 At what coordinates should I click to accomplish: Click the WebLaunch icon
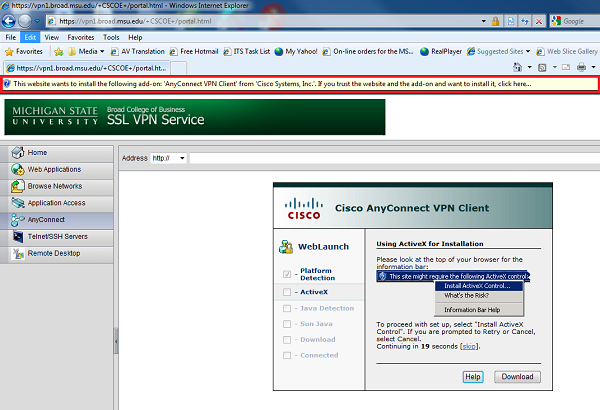285,247
